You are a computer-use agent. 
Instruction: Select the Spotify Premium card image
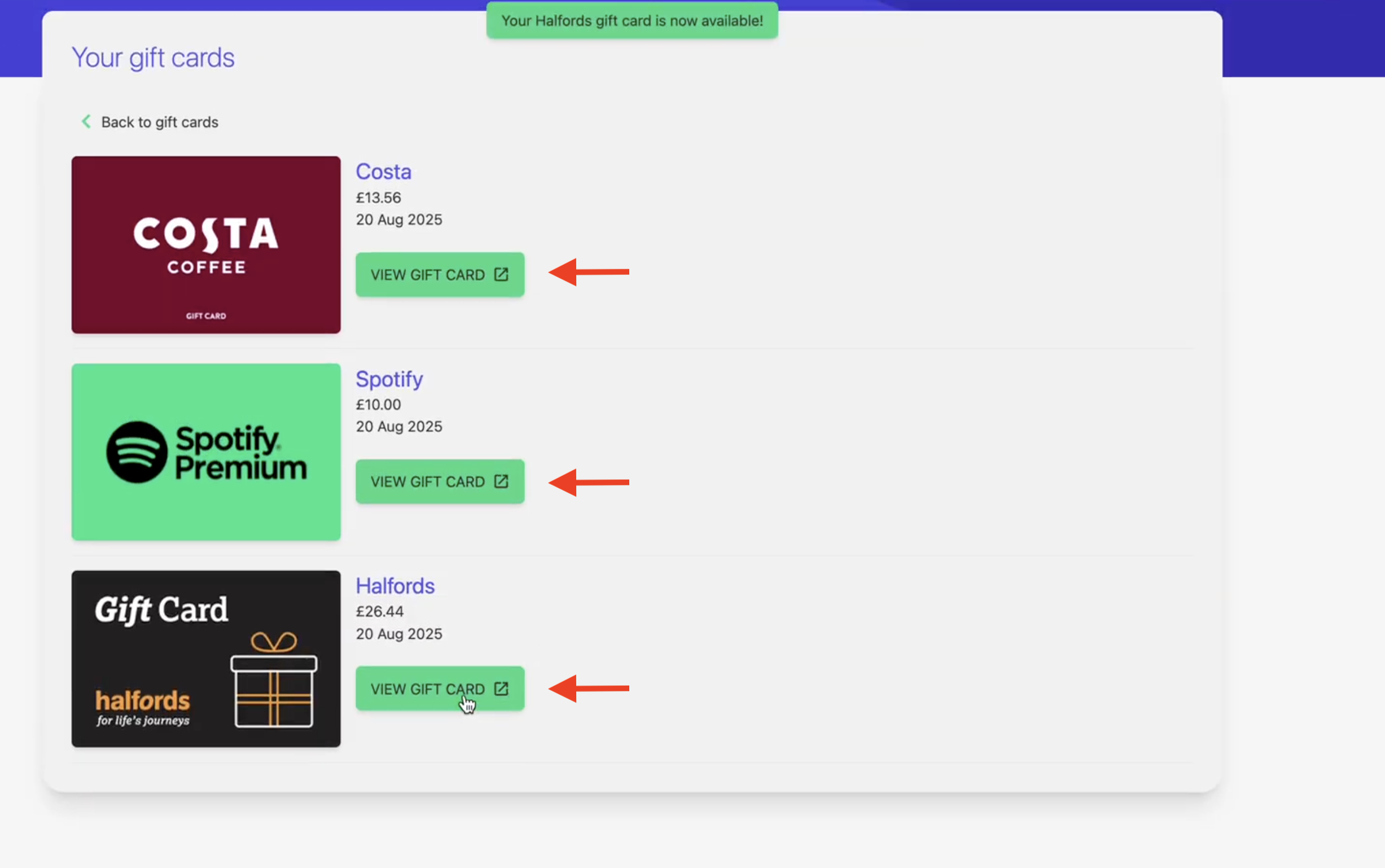pos(206,452)
